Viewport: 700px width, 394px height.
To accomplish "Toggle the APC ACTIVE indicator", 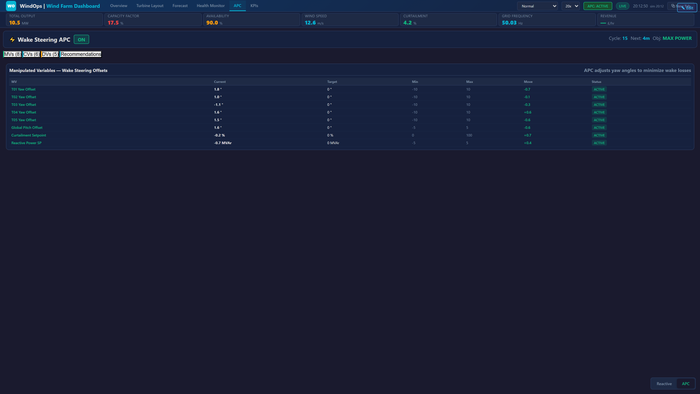I will (597, 6).
